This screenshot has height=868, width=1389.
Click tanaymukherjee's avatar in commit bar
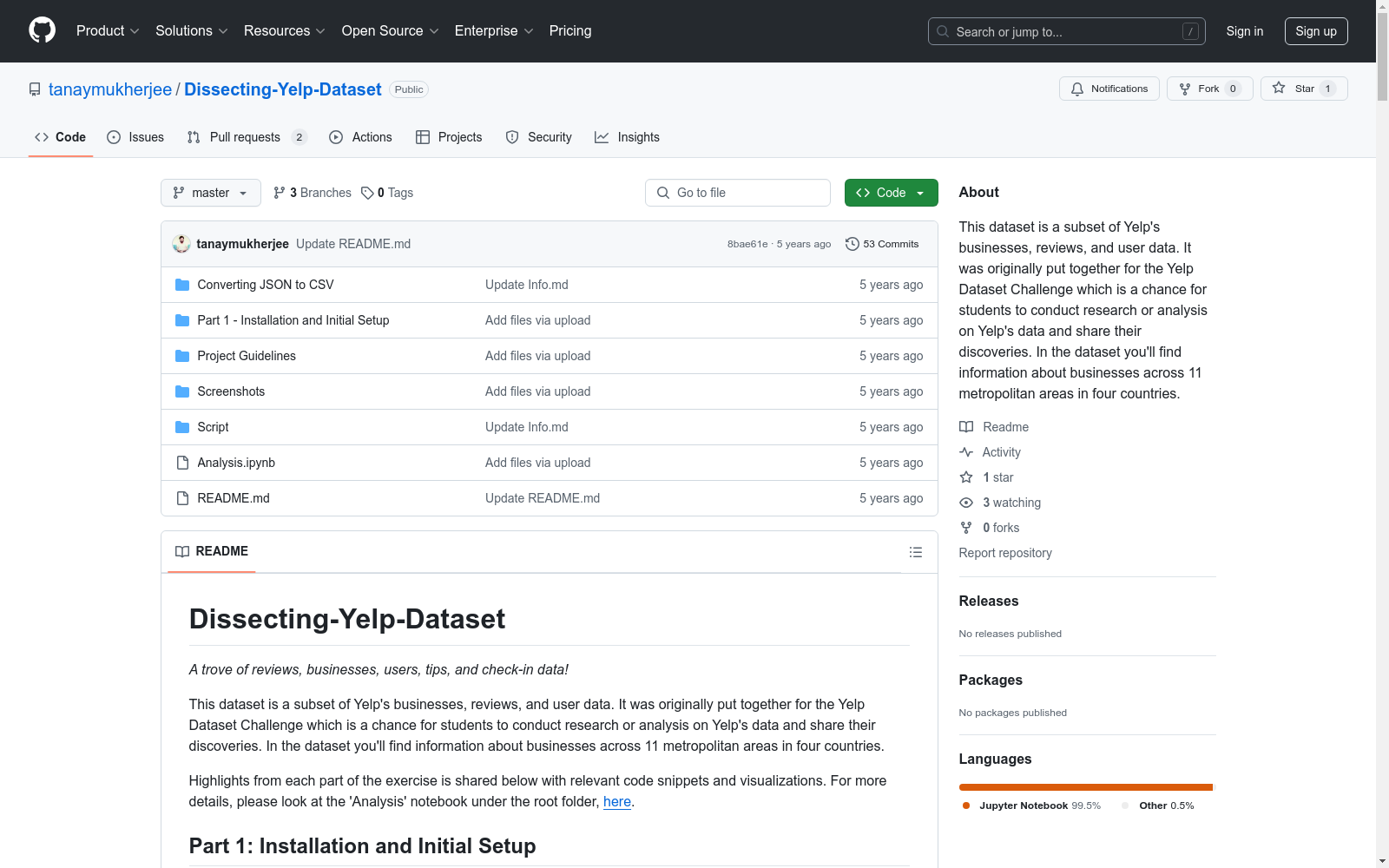point(181,244)
